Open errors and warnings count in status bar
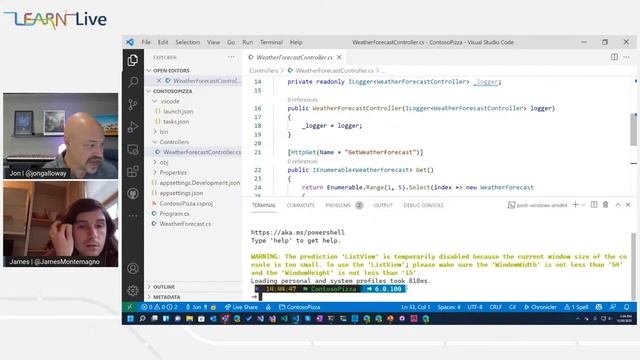 pos(160,307)
